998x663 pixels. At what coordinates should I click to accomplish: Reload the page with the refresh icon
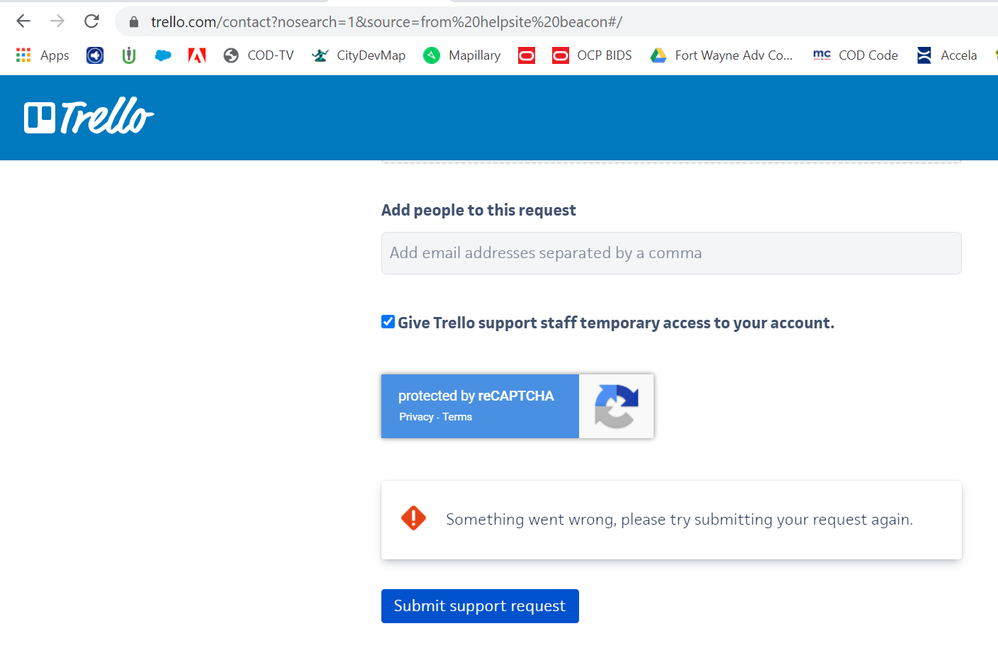tap(91, 21)
